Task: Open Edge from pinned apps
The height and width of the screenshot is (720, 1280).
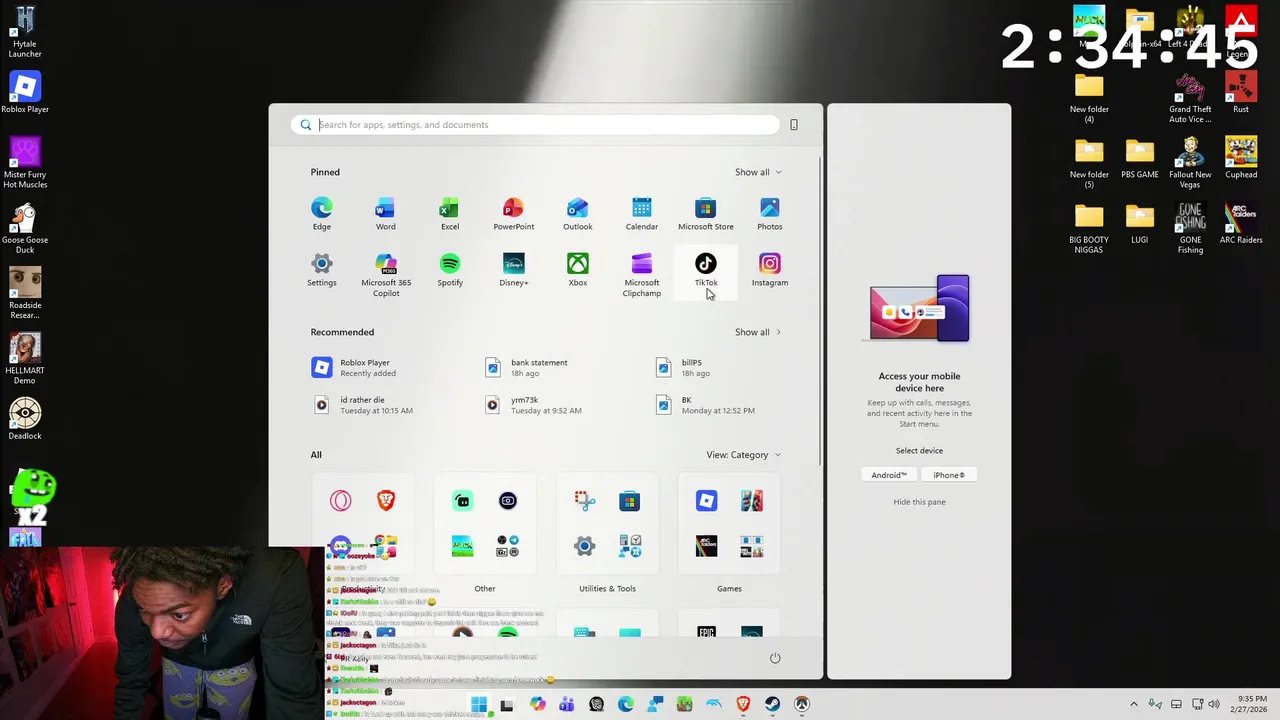Action: pos(321,214)
